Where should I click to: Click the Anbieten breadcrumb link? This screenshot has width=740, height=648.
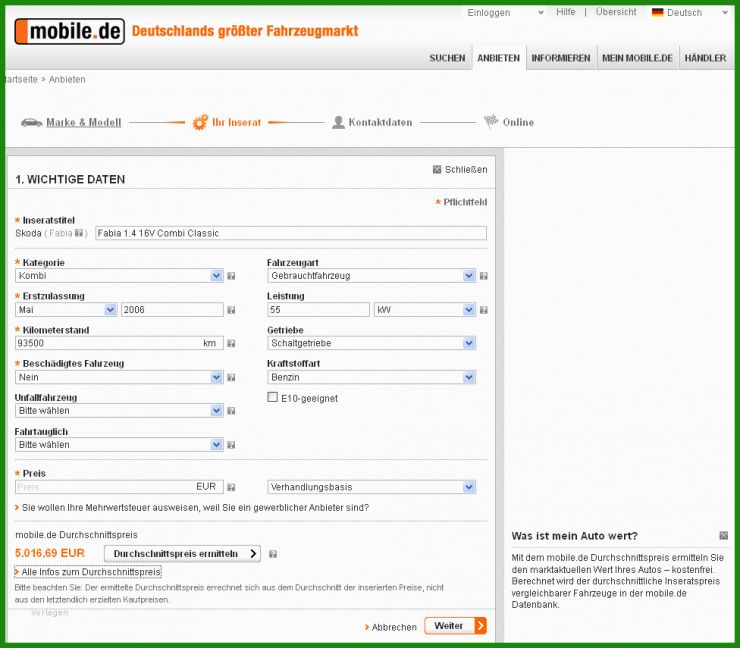tap(67, 79)
